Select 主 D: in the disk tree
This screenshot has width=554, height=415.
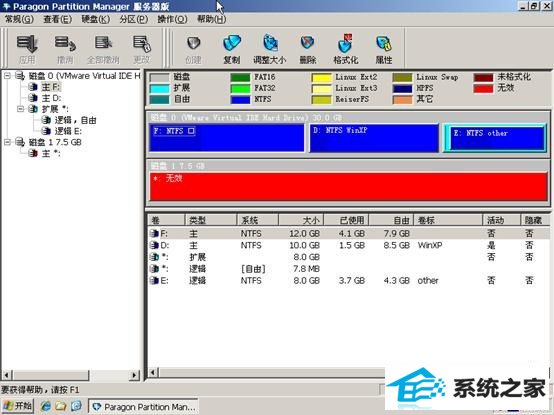click(x=51, y=98)
